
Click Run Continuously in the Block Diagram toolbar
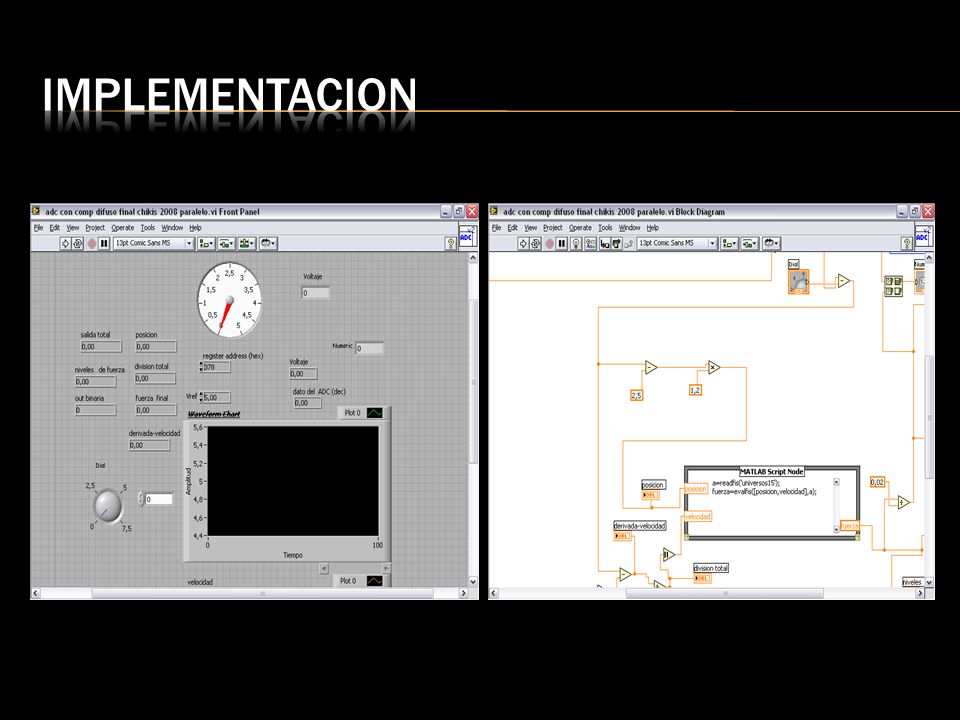(x=536, y=244)
